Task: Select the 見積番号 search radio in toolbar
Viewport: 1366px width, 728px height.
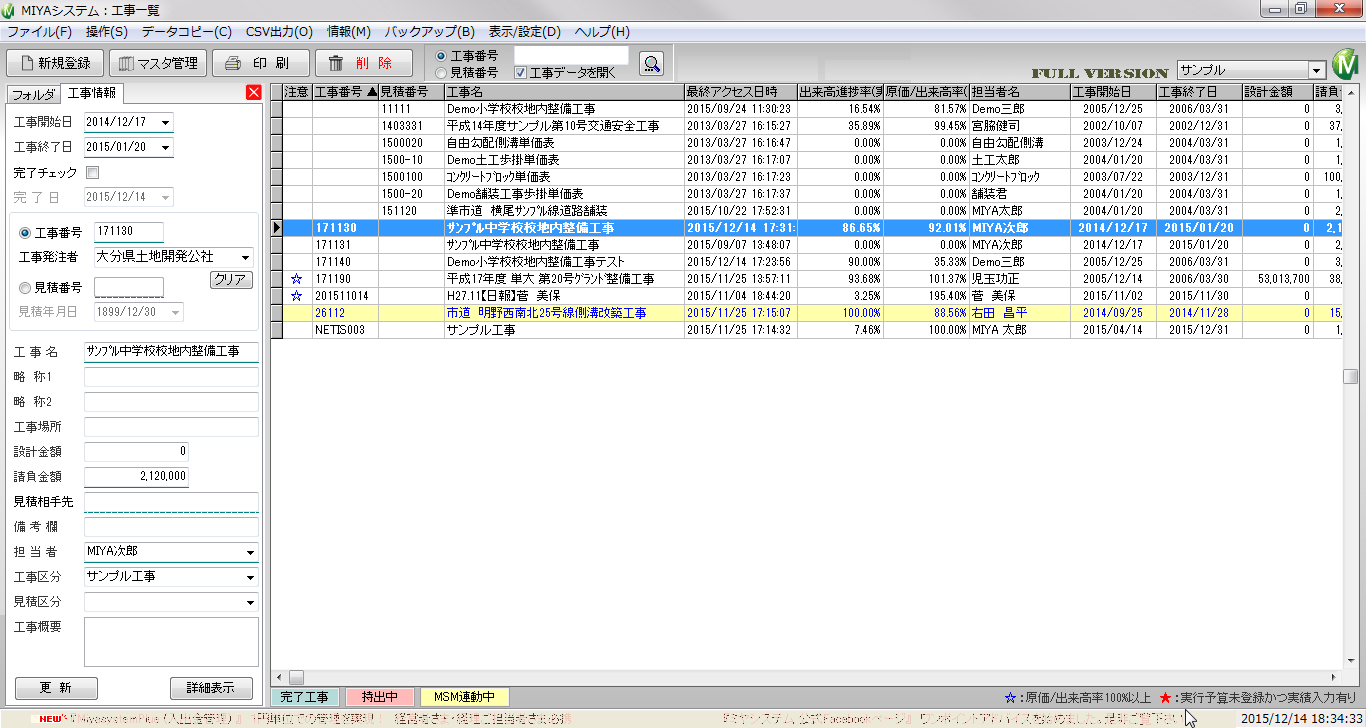Action: (441, 73)
